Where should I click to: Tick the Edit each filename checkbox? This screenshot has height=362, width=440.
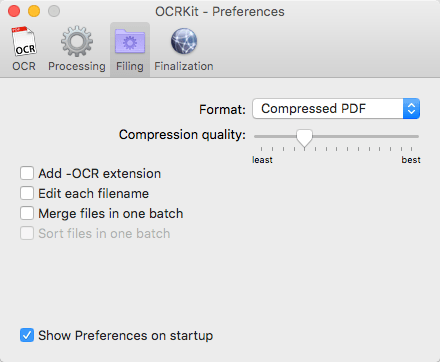[x=27, y=193]
